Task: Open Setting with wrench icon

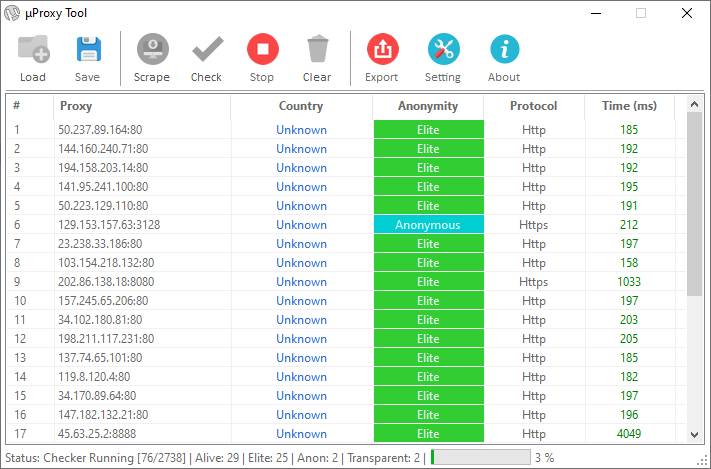Action: [443, 49]
